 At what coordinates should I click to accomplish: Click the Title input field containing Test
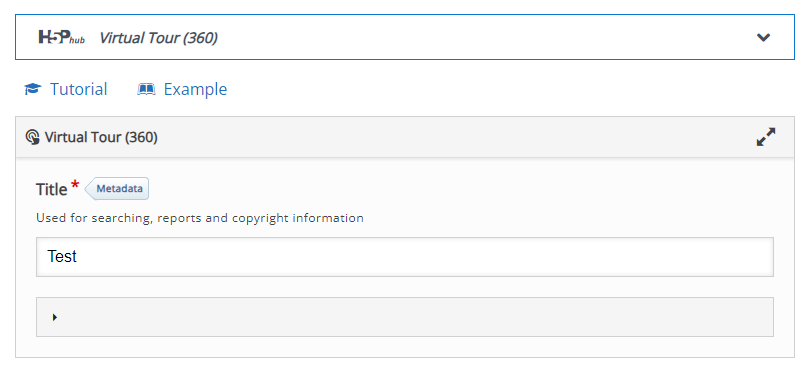[x=405, y=256]
